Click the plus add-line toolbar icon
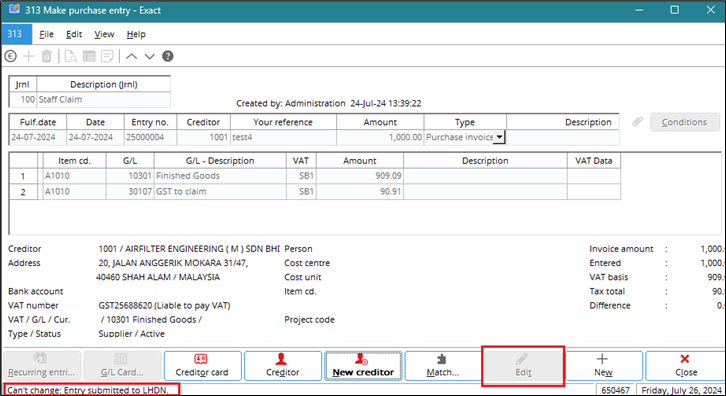This screenshot has height=396, width=726. [x=29, y=56]
